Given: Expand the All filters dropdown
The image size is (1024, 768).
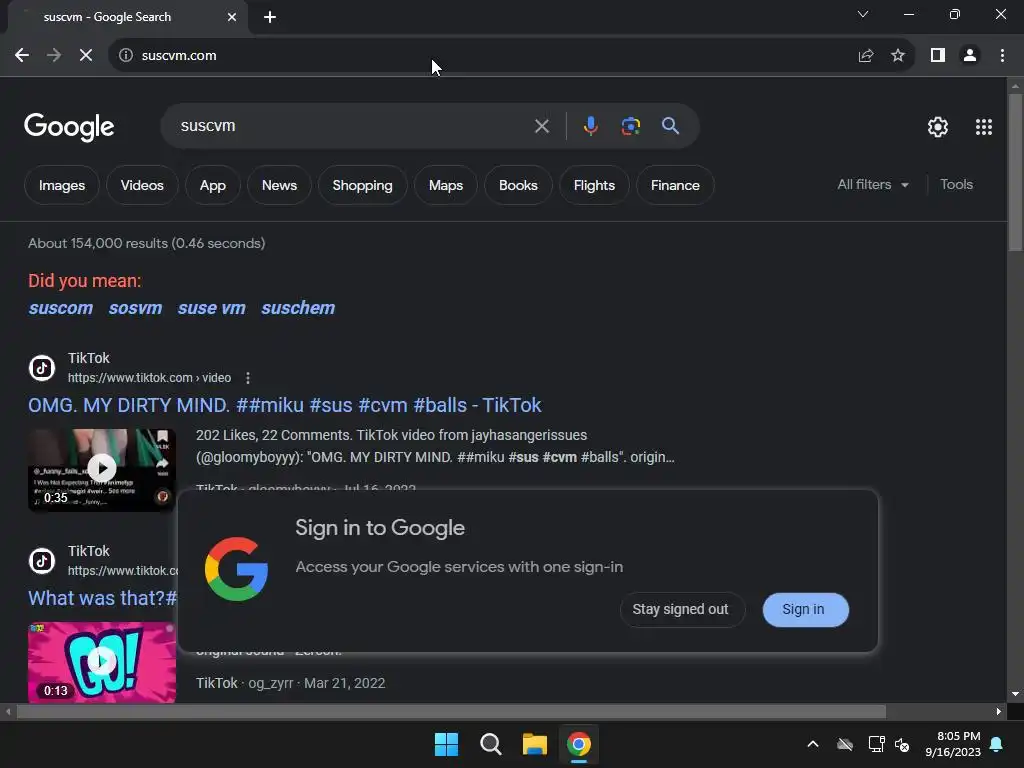Looking at the screenshot, I should [x=873, y=185].
